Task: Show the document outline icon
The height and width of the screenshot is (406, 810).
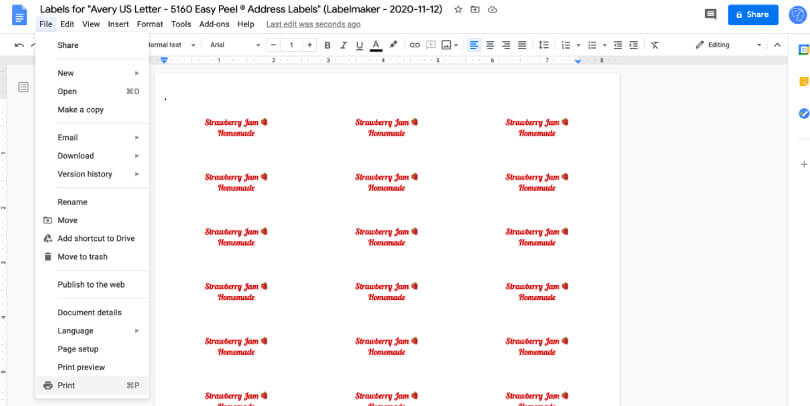Action: 23,87
